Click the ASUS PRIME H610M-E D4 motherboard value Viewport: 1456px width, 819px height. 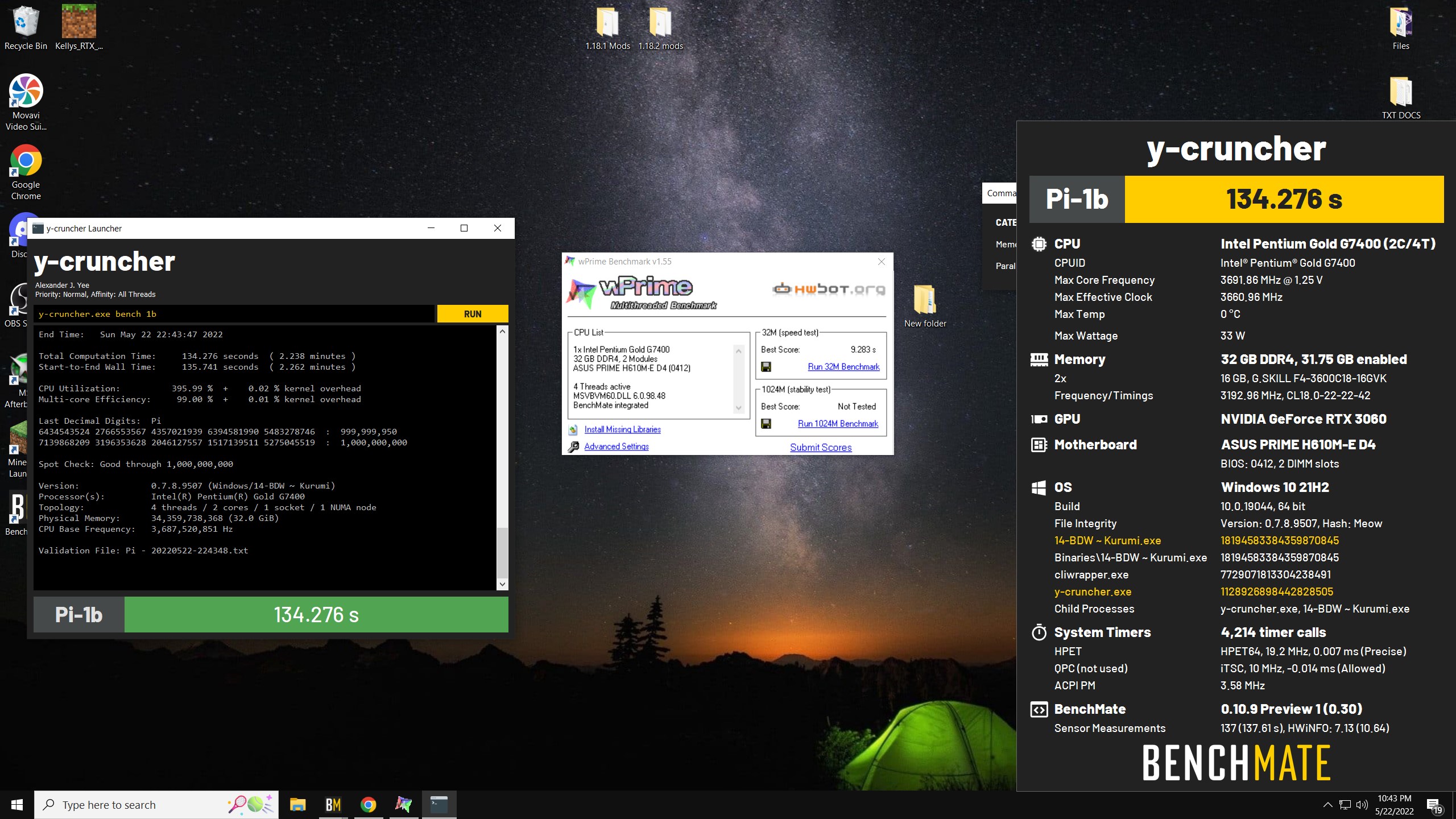coord(1298,445)
